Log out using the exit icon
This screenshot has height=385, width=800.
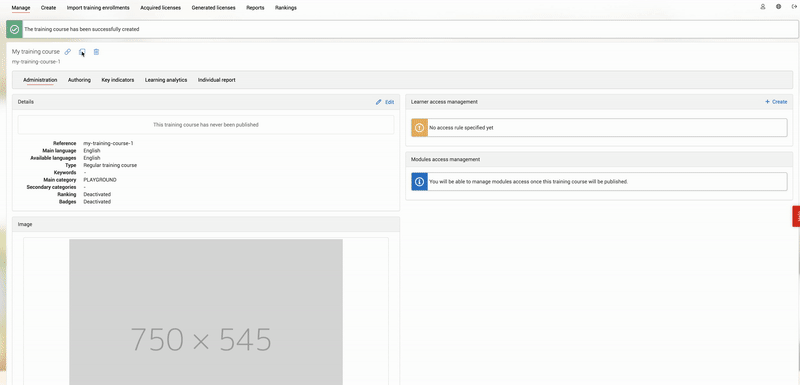(794, 7)
